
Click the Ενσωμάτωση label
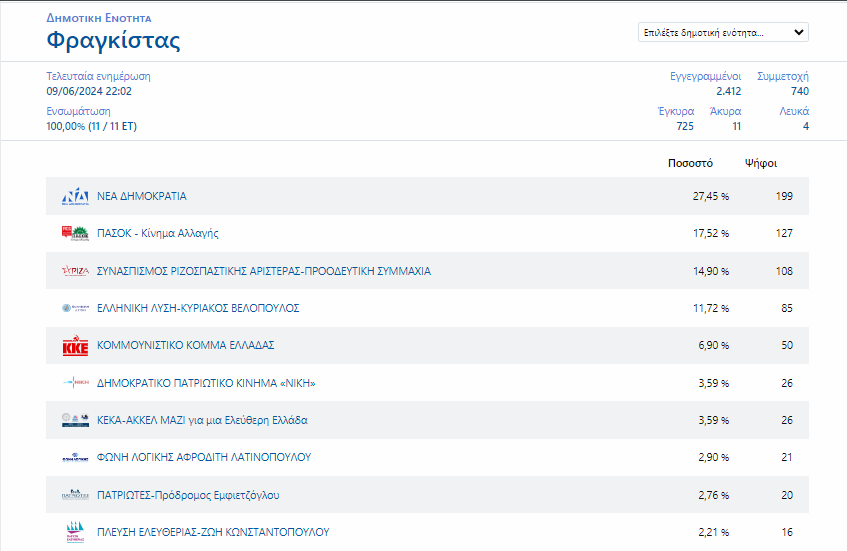78,111
